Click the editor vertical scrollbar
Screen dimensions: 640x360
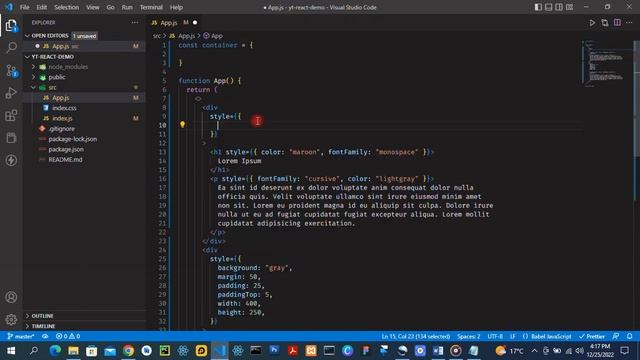(637, 98)
